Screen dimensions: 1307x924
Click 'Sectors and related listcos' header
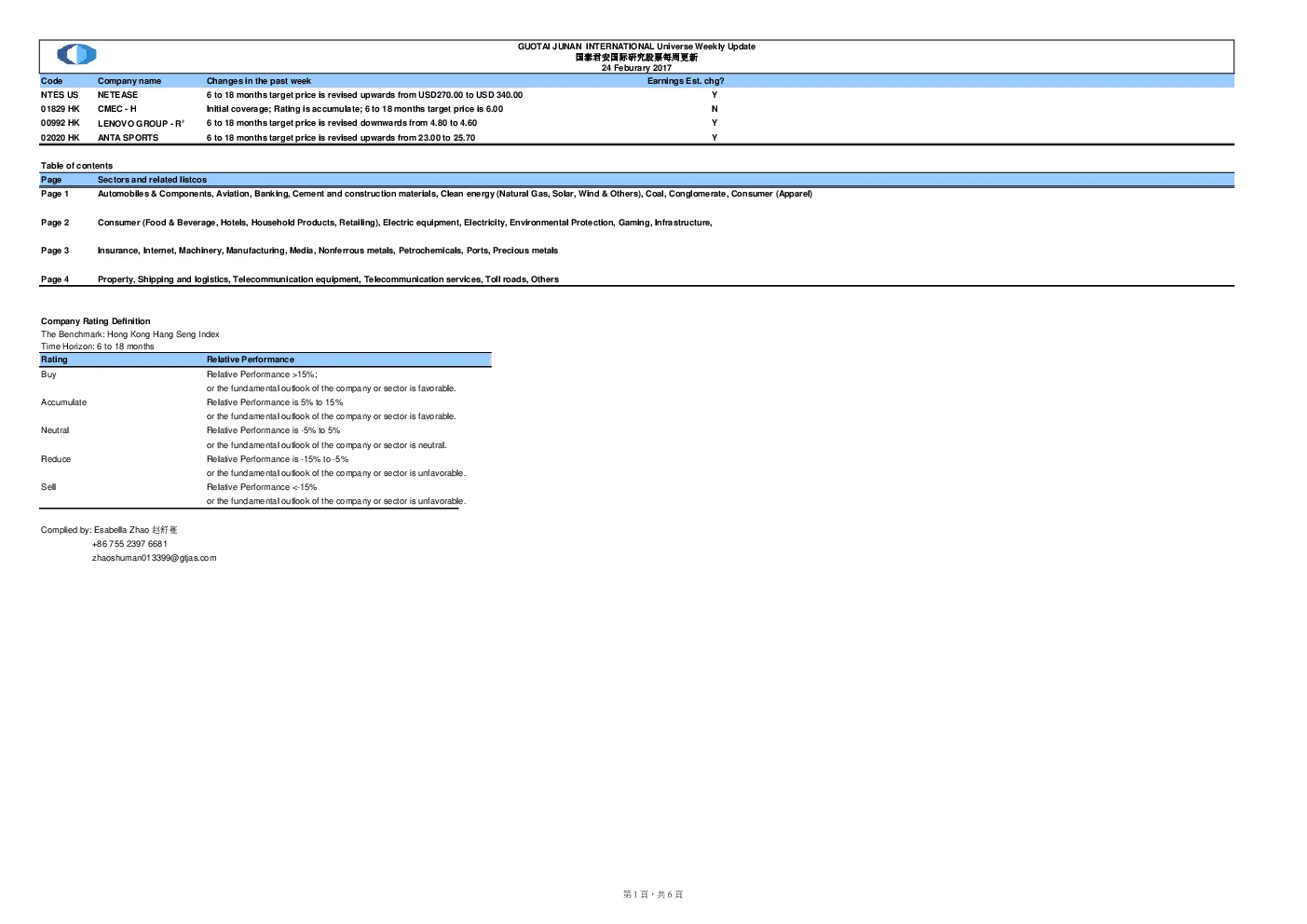[152, 180]
